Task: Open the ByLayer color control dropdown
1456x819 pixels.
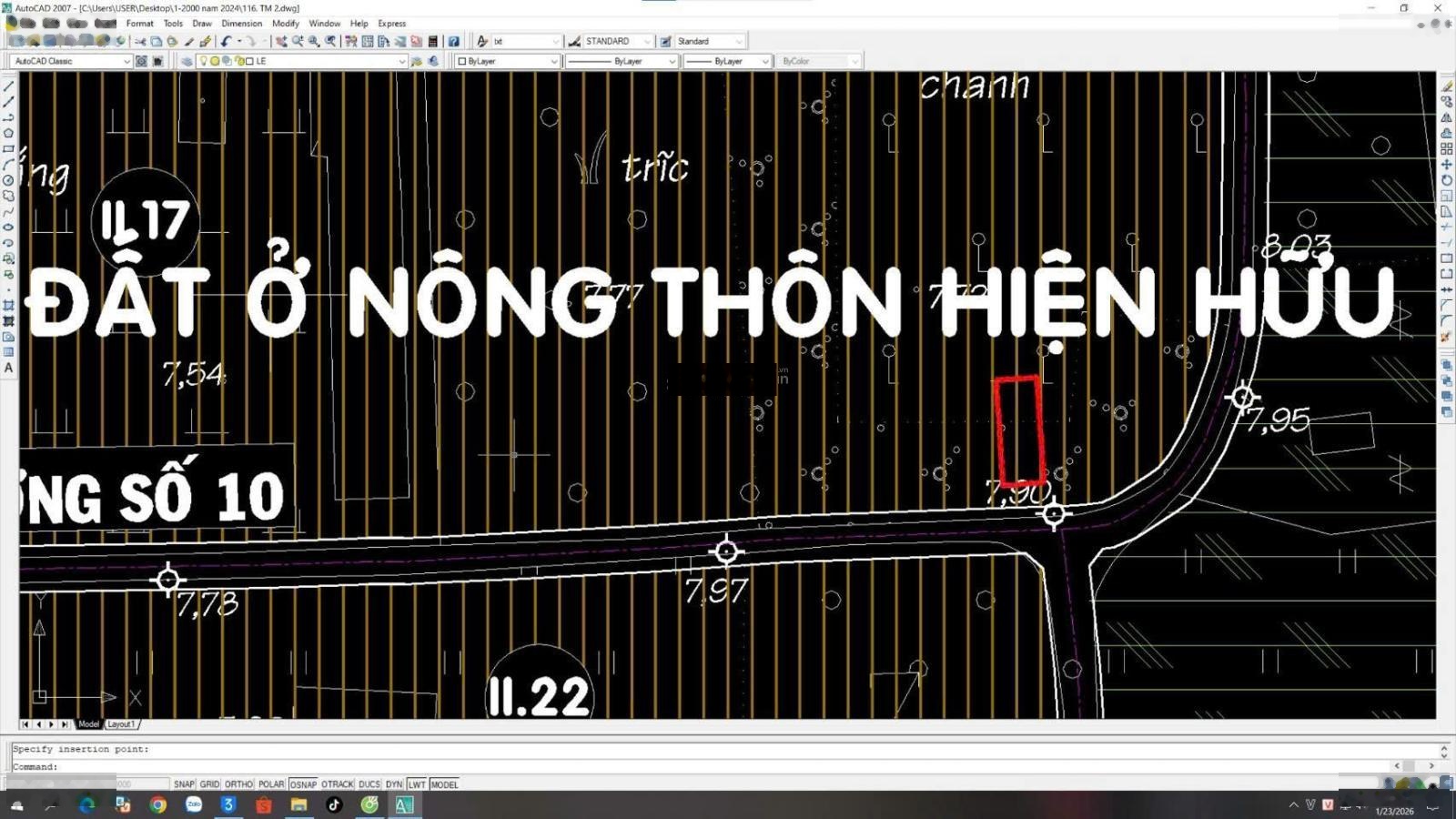Action: click(553, 61)
